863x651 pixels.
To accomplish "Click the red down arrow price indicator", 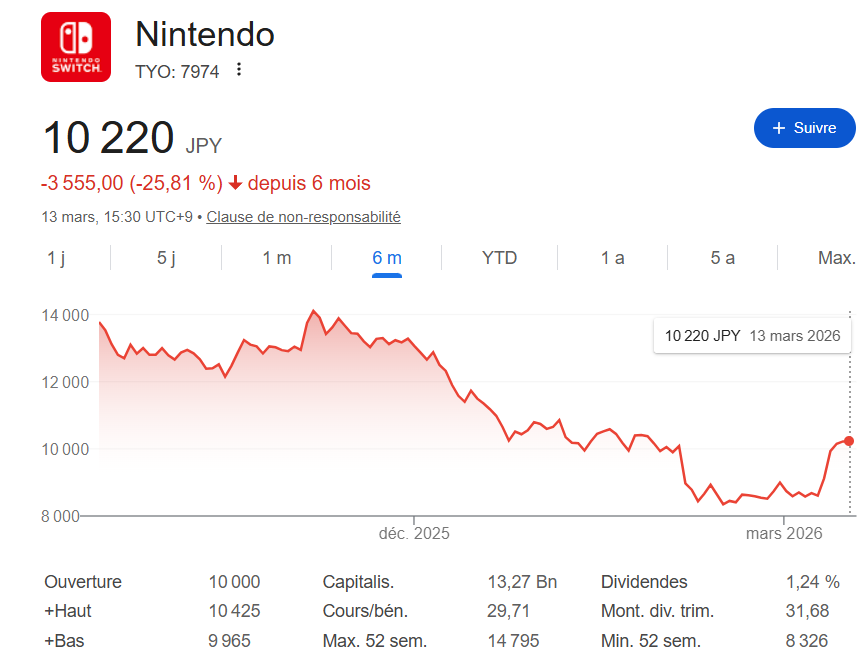I will pyautogui.click(x=235, y=184).
